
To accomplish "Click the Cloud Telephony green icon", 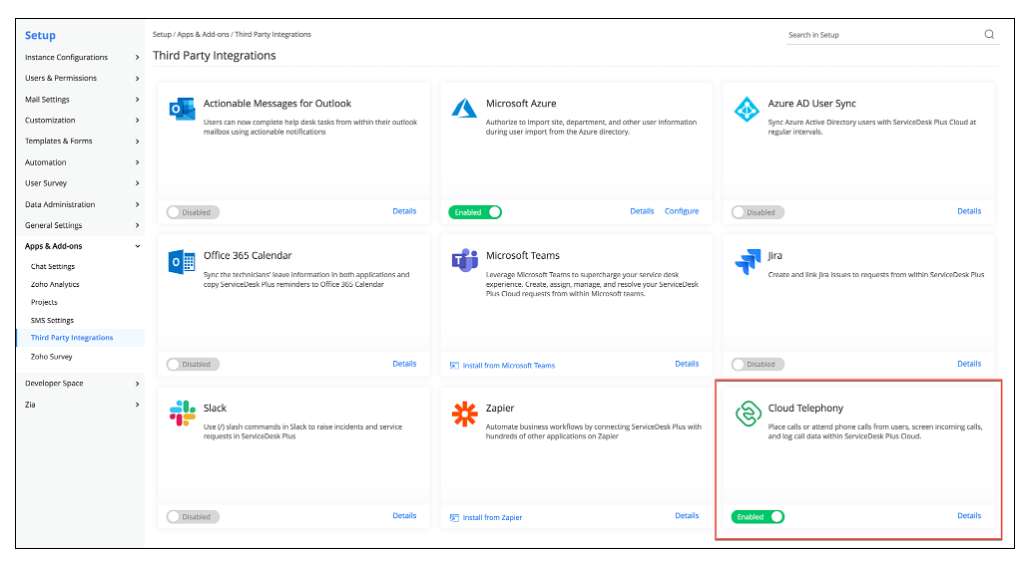I will (748, 414).
